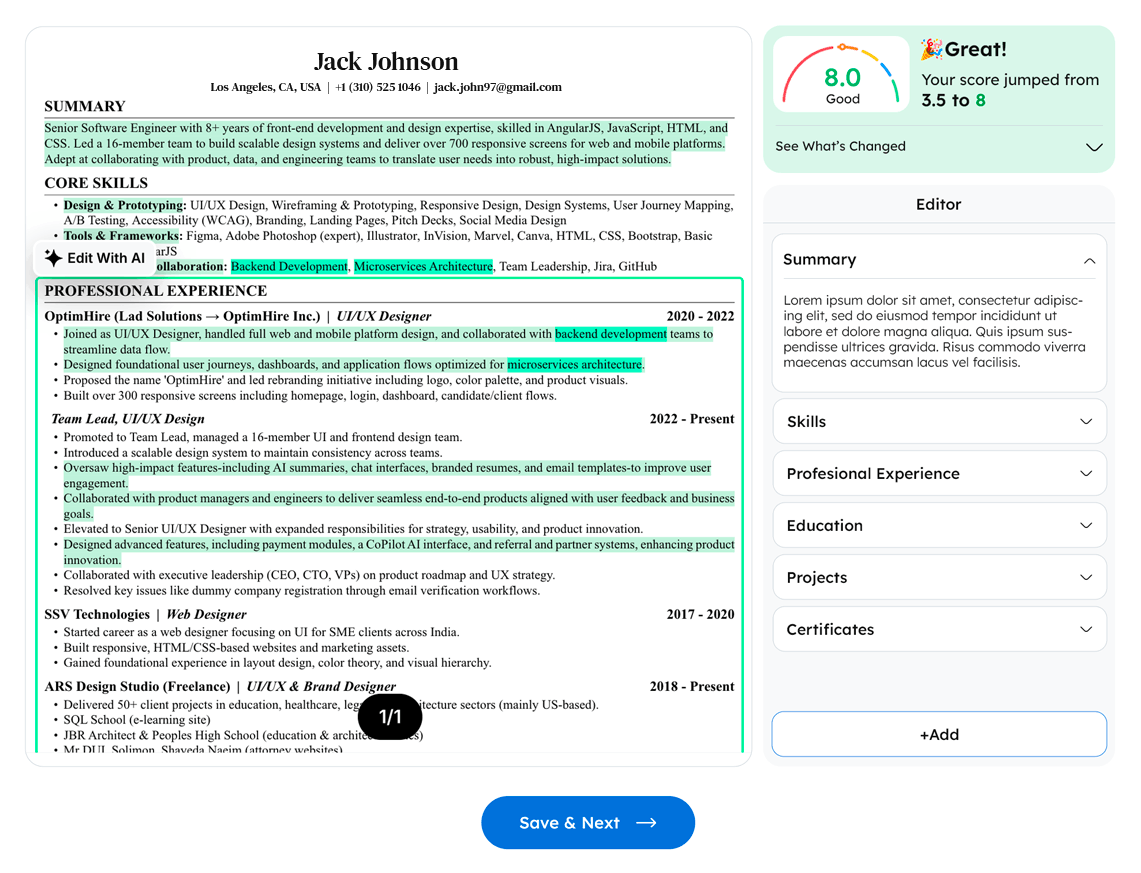The height and width of the screenshot is (873, 1141).
Task: Click bullet 'Delivered 50+ client projects'
Action: point(331,705)
